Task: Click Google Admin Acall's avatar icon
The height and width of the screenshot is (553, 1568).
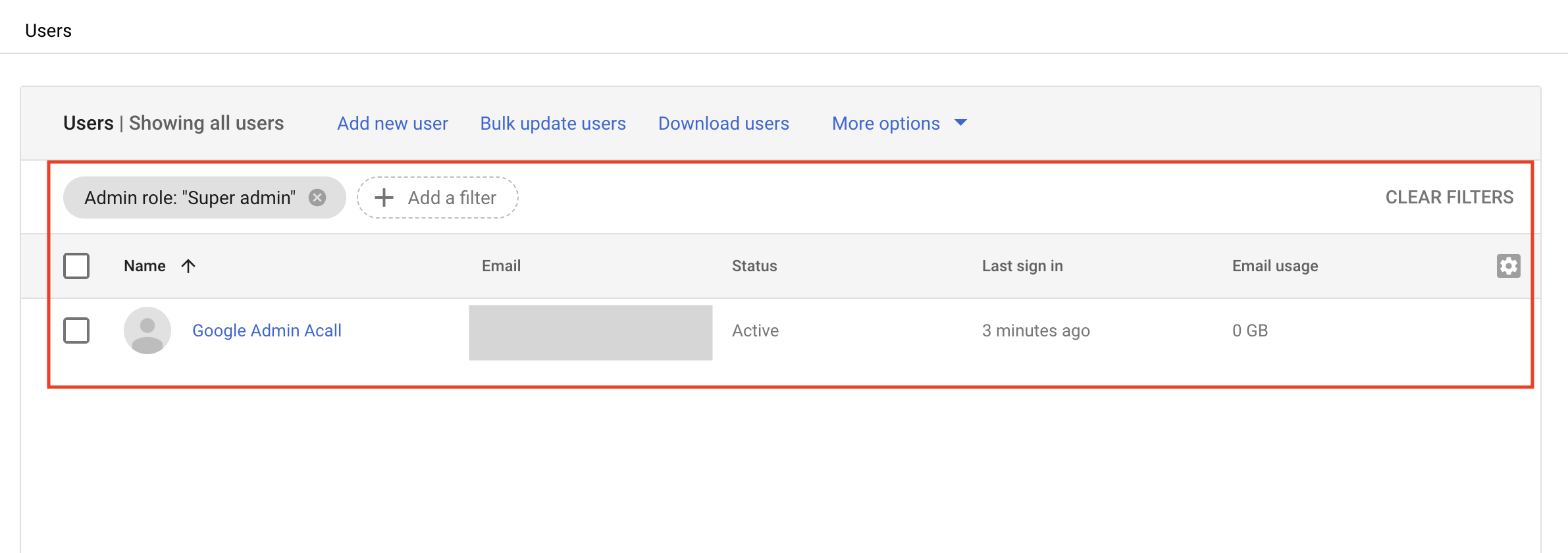Action: tap(147, 330)
